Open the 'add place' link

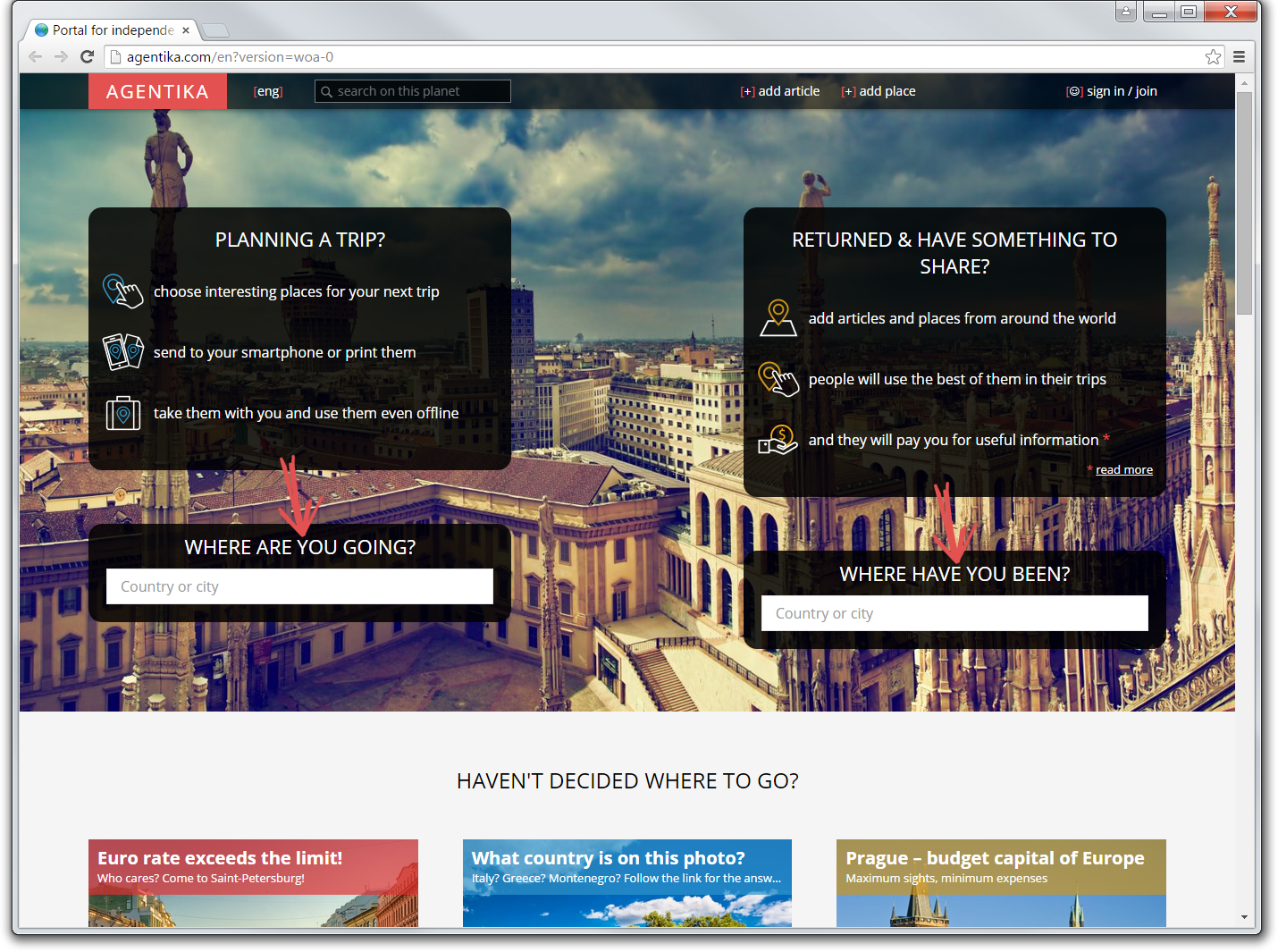[879, 91]
